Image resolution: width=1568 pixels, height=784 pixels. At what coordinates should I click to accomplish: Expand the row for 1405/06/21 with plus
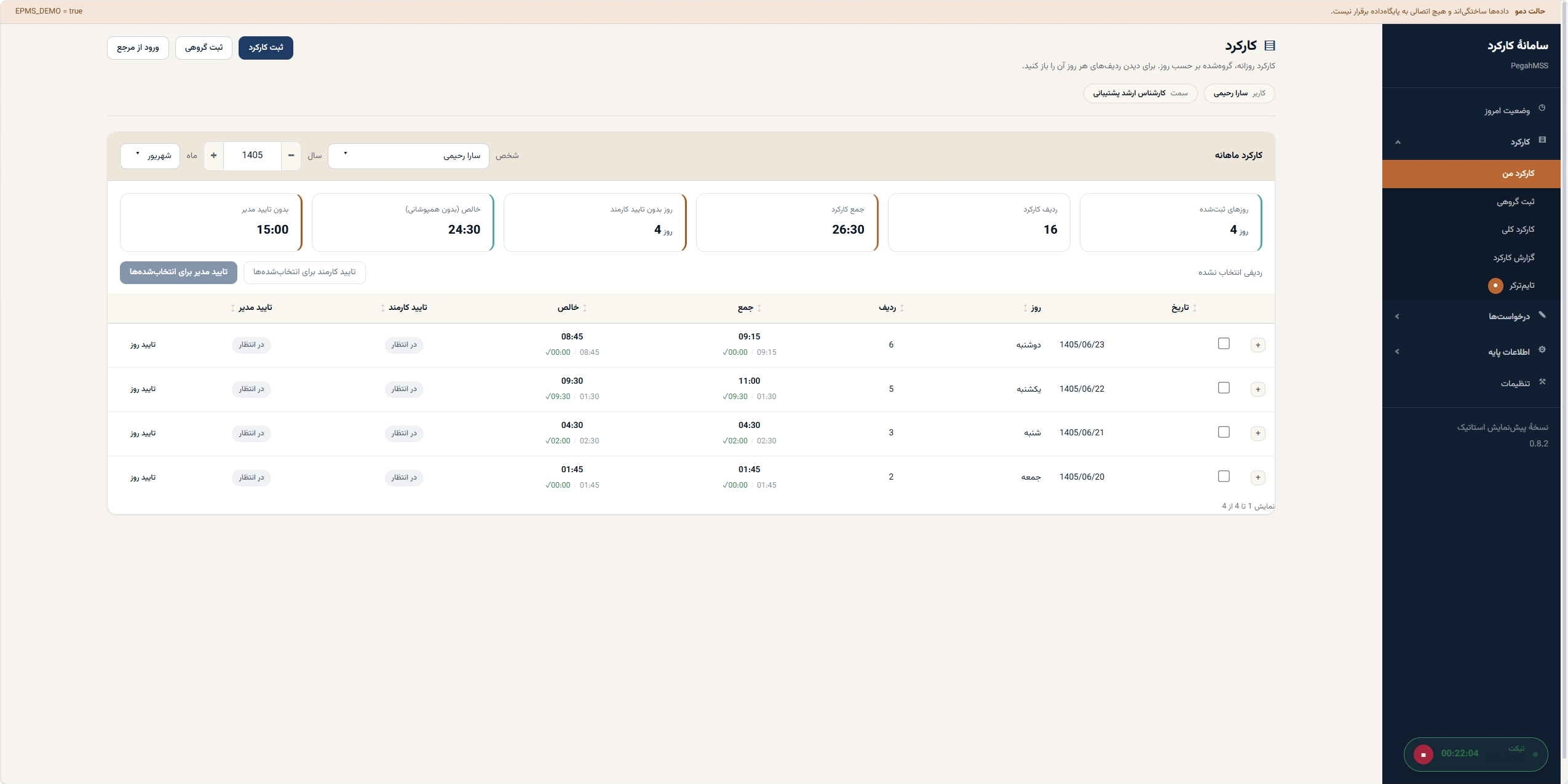[1257, 434]
